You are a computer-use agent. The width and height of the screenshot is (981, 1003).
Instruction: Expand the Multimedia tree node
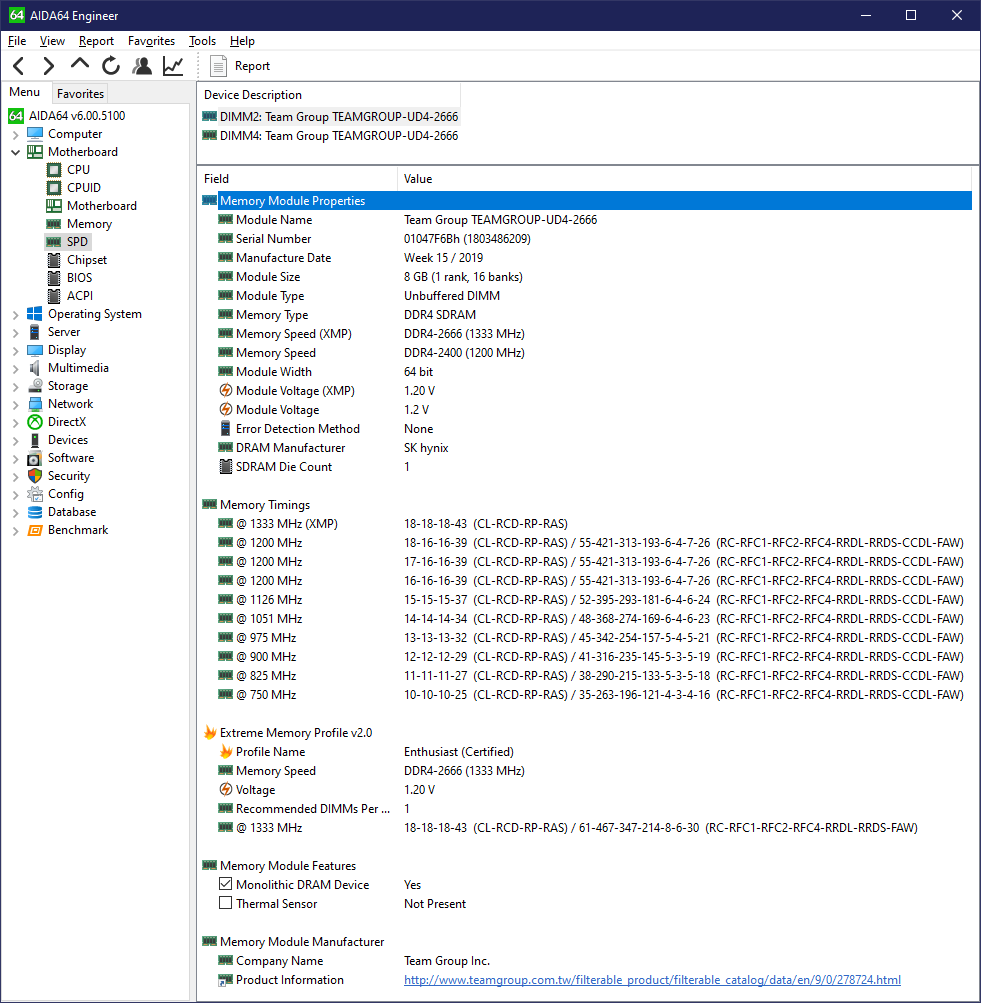[15, 368]
